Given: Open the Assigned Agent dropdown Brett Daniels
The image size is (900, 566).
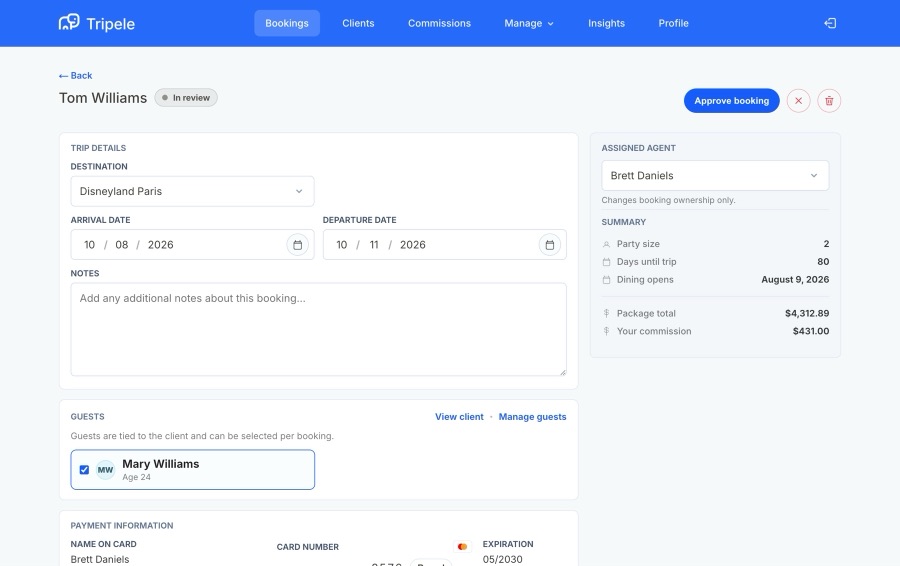Looking at the screenshot, I should click(715, 175).
